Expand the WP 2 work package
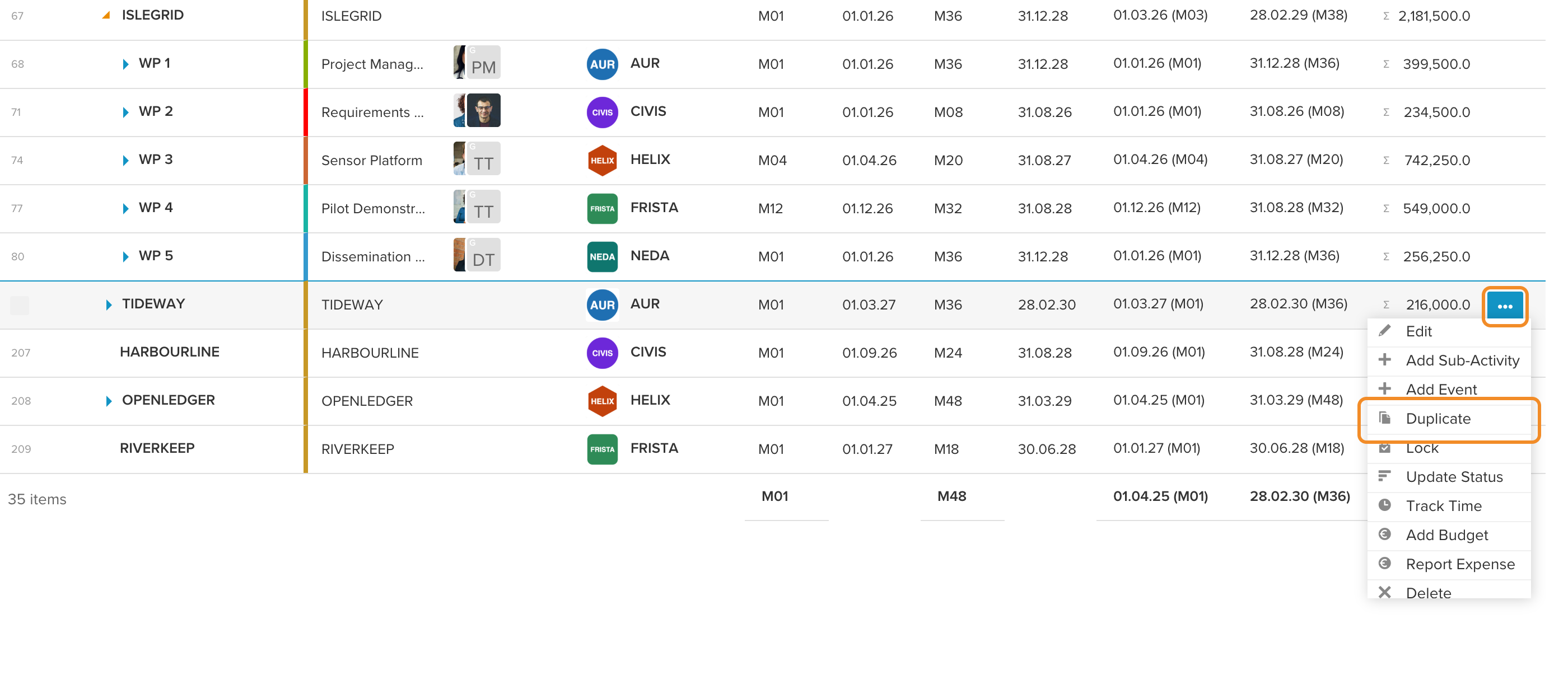Viewport: 1568px width, 694px height. tap(125, 112)
